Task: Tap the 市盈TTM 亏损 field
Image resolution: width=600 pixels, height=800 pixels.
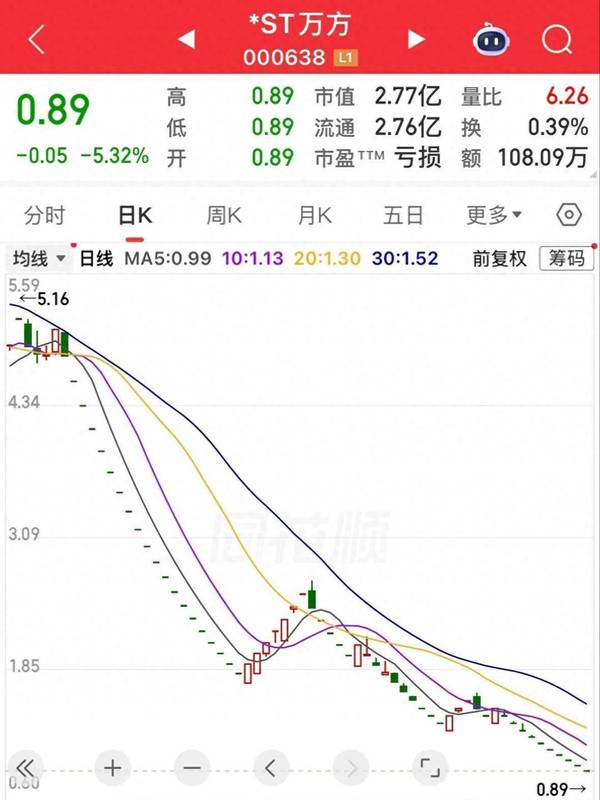Action: [378, 158]
